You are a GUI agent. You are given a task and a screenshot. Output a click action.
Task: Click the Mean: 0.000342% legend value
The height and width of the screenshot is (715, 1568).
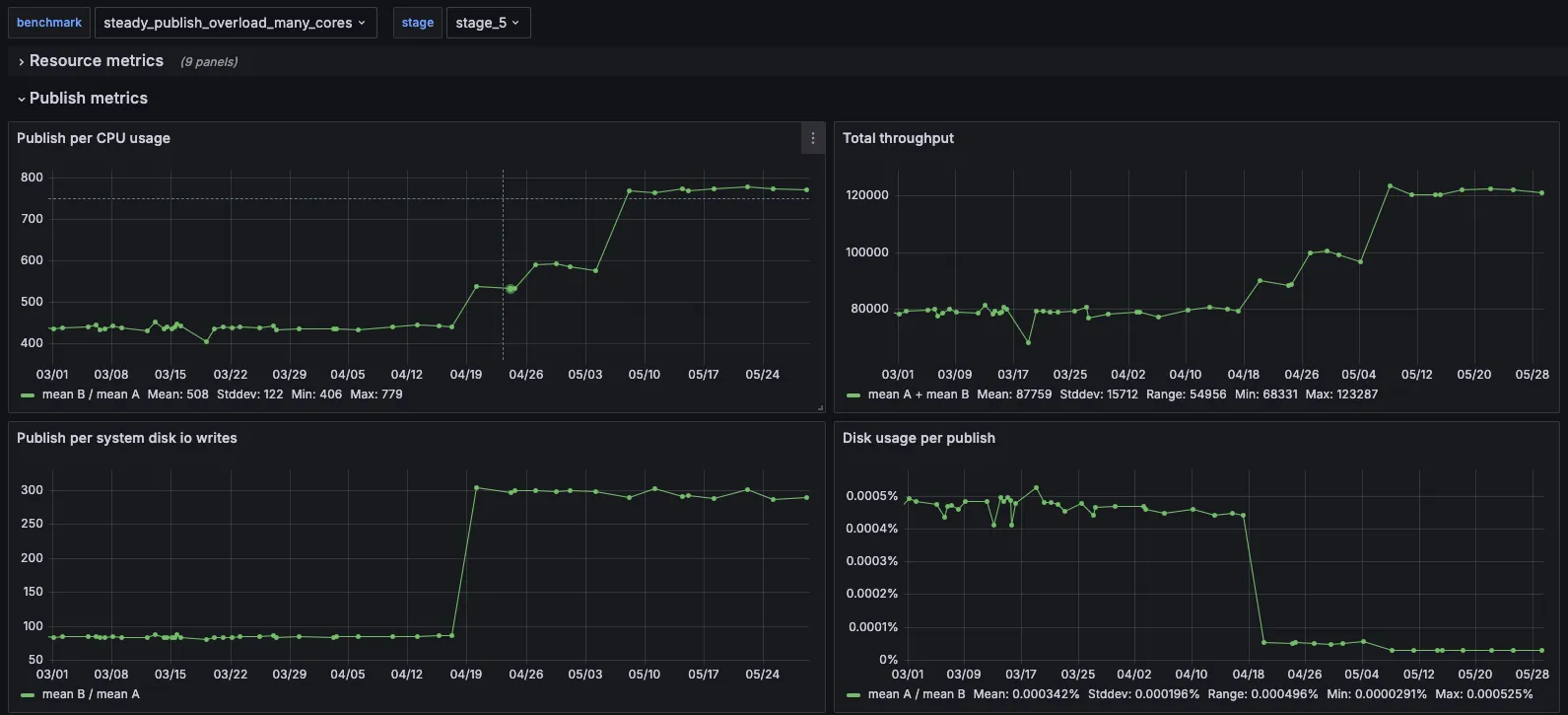1027,694
